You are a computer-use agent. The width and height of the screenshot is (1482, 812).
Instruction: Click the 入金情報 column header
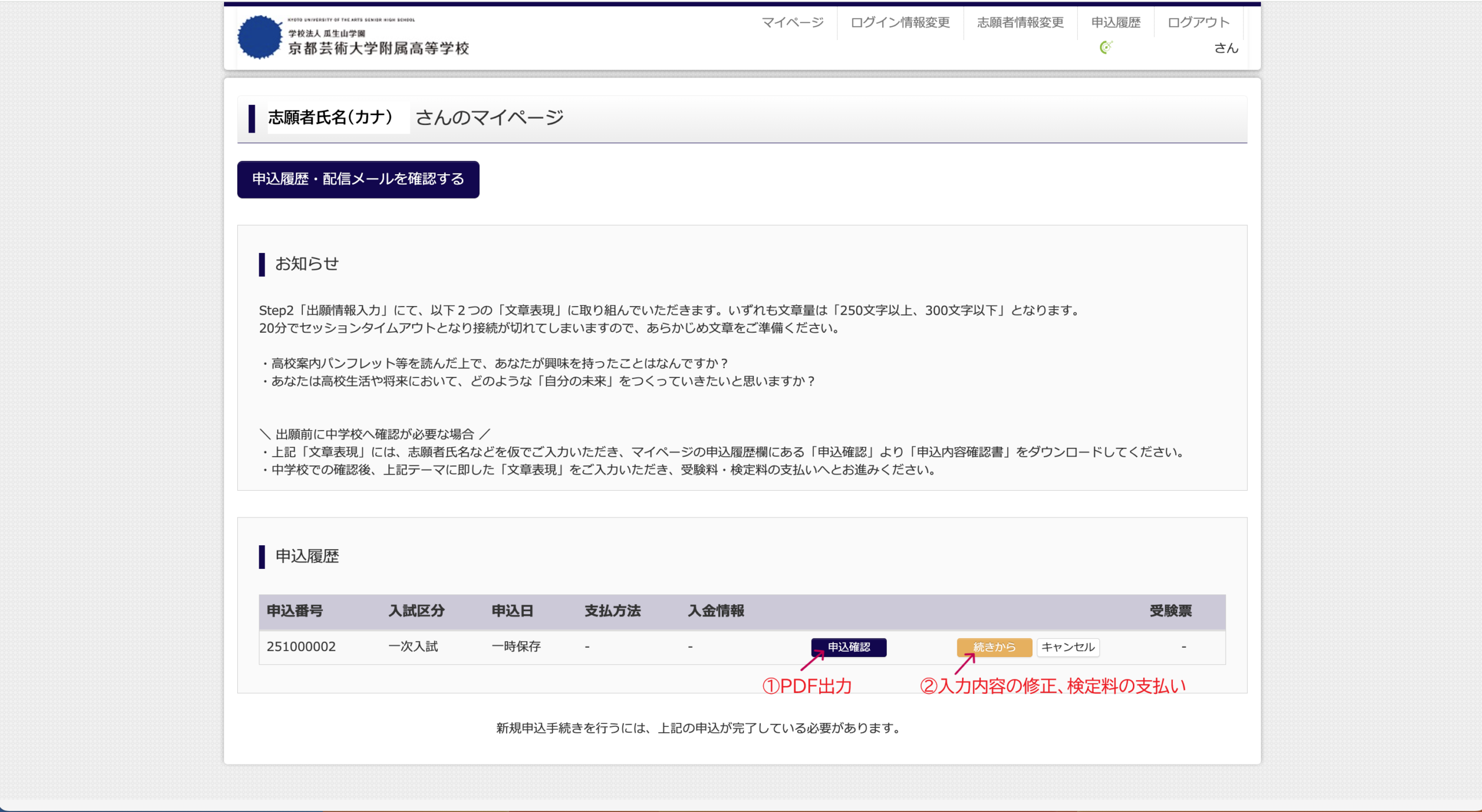(716, 611)
